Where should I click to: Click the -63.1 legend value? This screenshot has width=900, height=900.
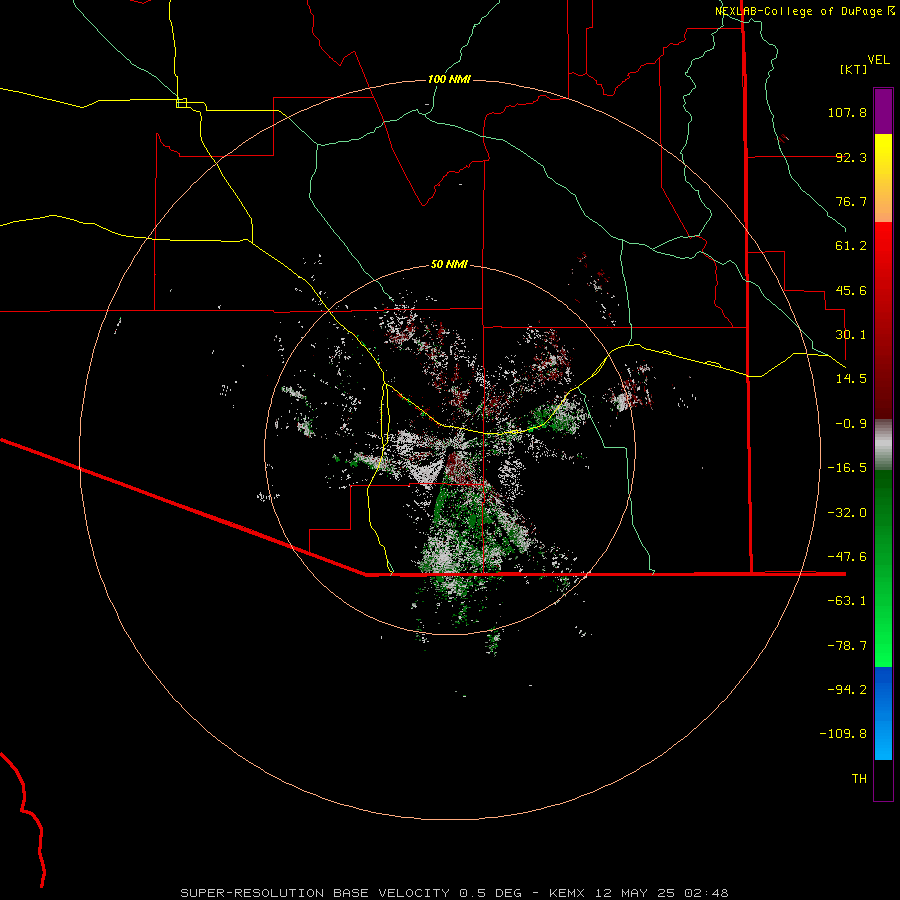[x=847, y=601]
